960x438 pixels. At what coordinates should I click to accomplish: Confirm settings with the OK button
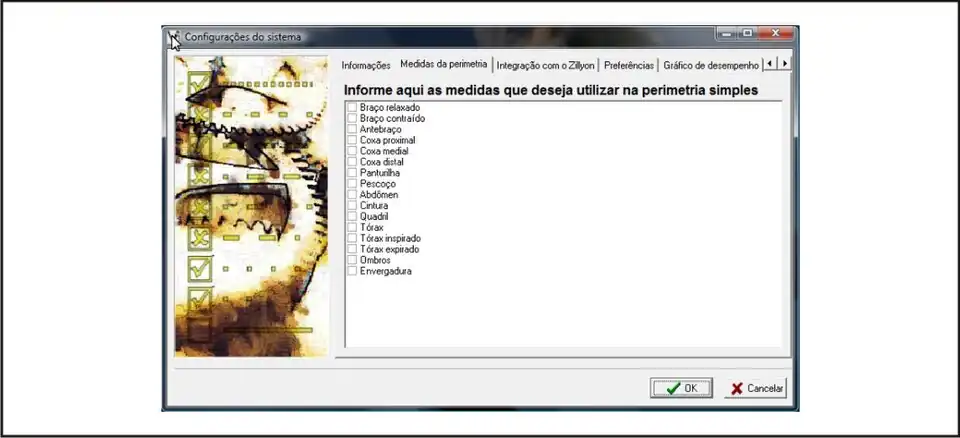[681, 388]
